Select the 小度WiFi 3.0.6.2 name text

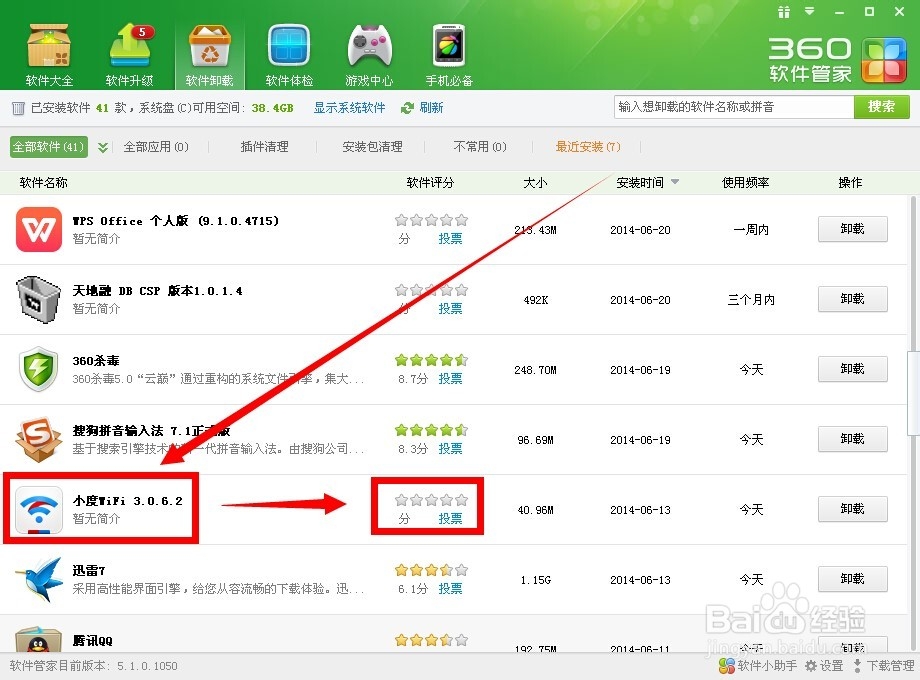tap(127, 501)
